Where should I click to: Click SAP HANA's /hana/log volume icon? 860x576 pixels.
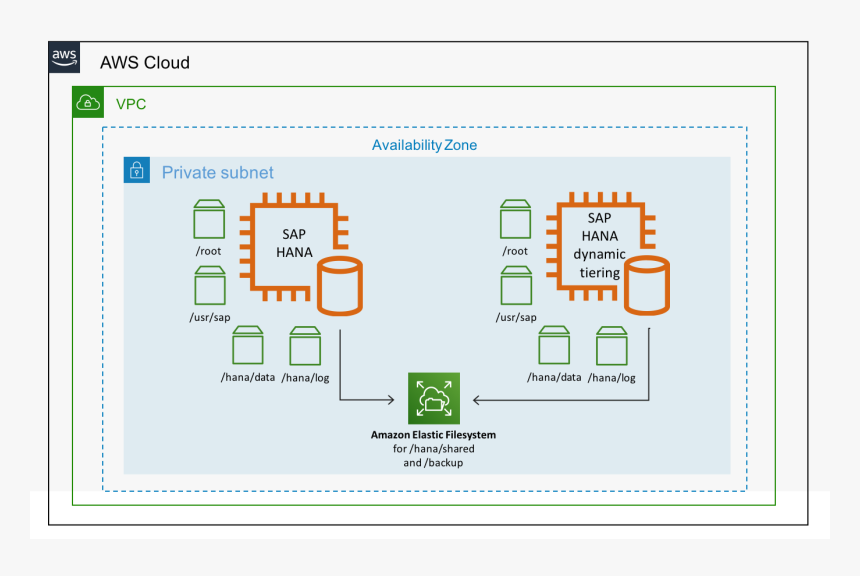pos(305,346)
